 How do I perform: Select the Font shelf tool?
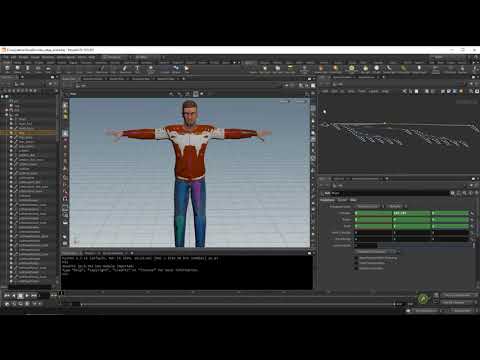click(137, 69)
